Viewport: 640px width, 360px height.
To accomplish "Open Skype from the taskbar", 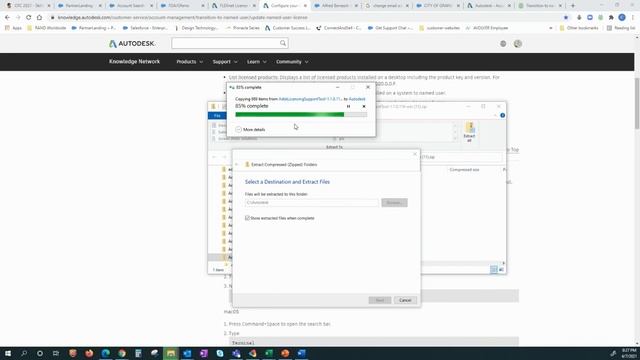I will pos(220,353).
